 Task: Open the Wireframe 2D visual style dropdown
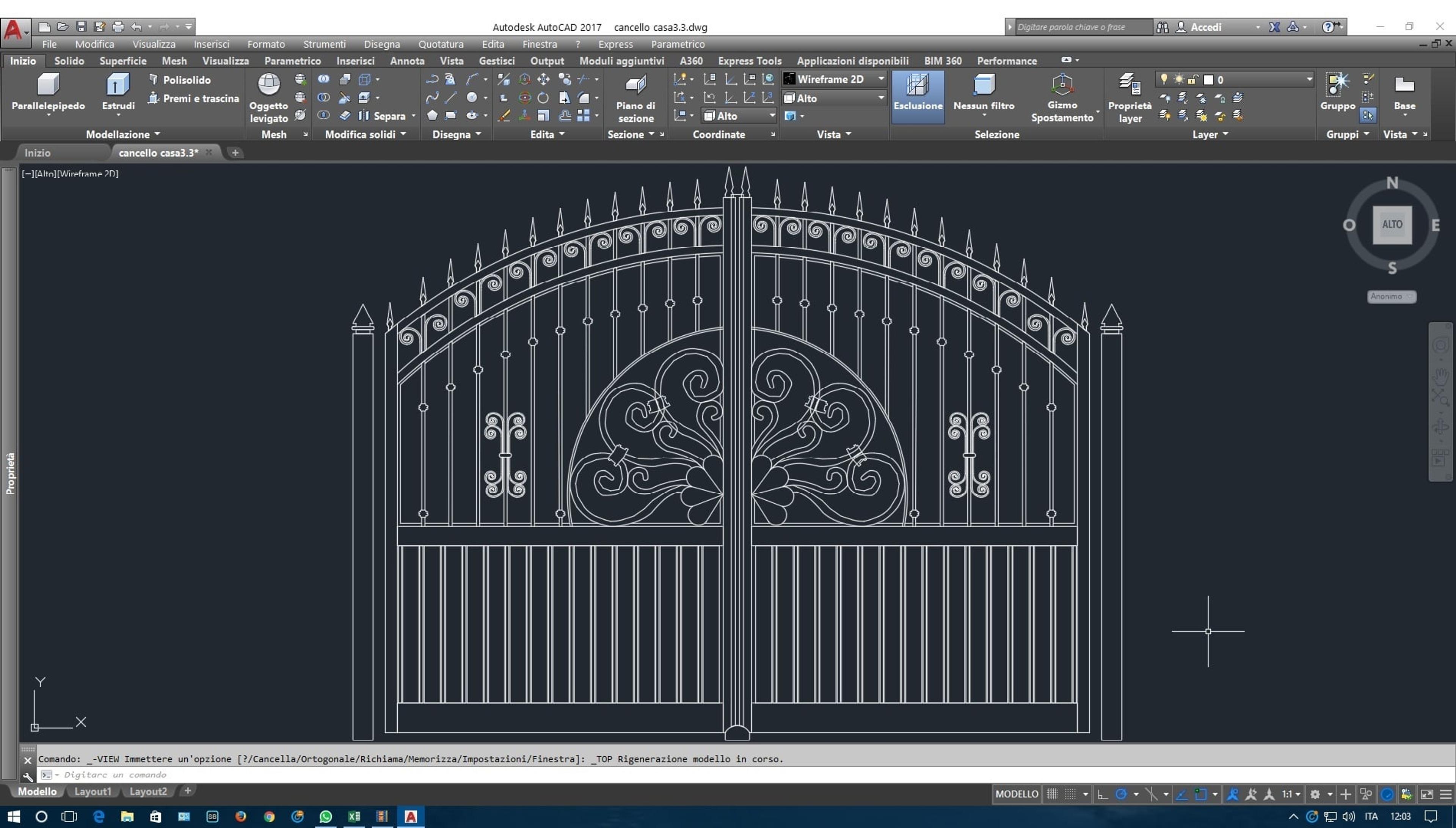834,79
